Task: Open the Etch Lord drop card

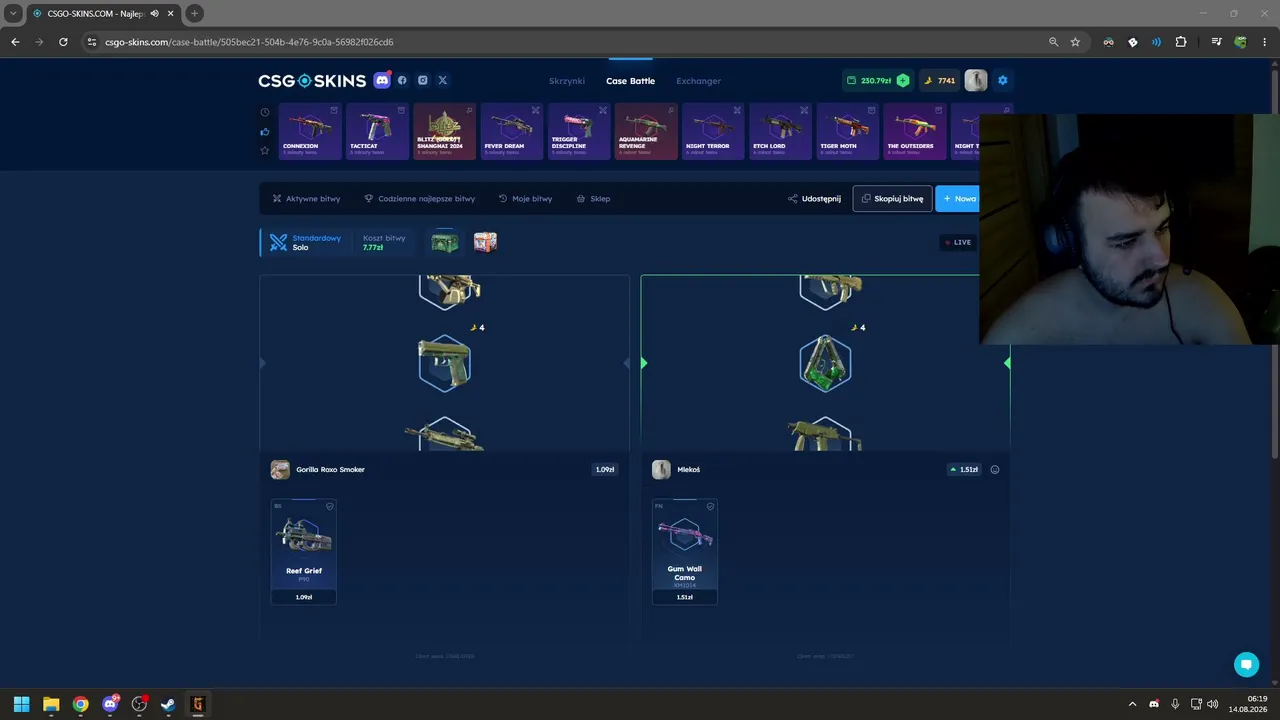Action: click(780, 131)
